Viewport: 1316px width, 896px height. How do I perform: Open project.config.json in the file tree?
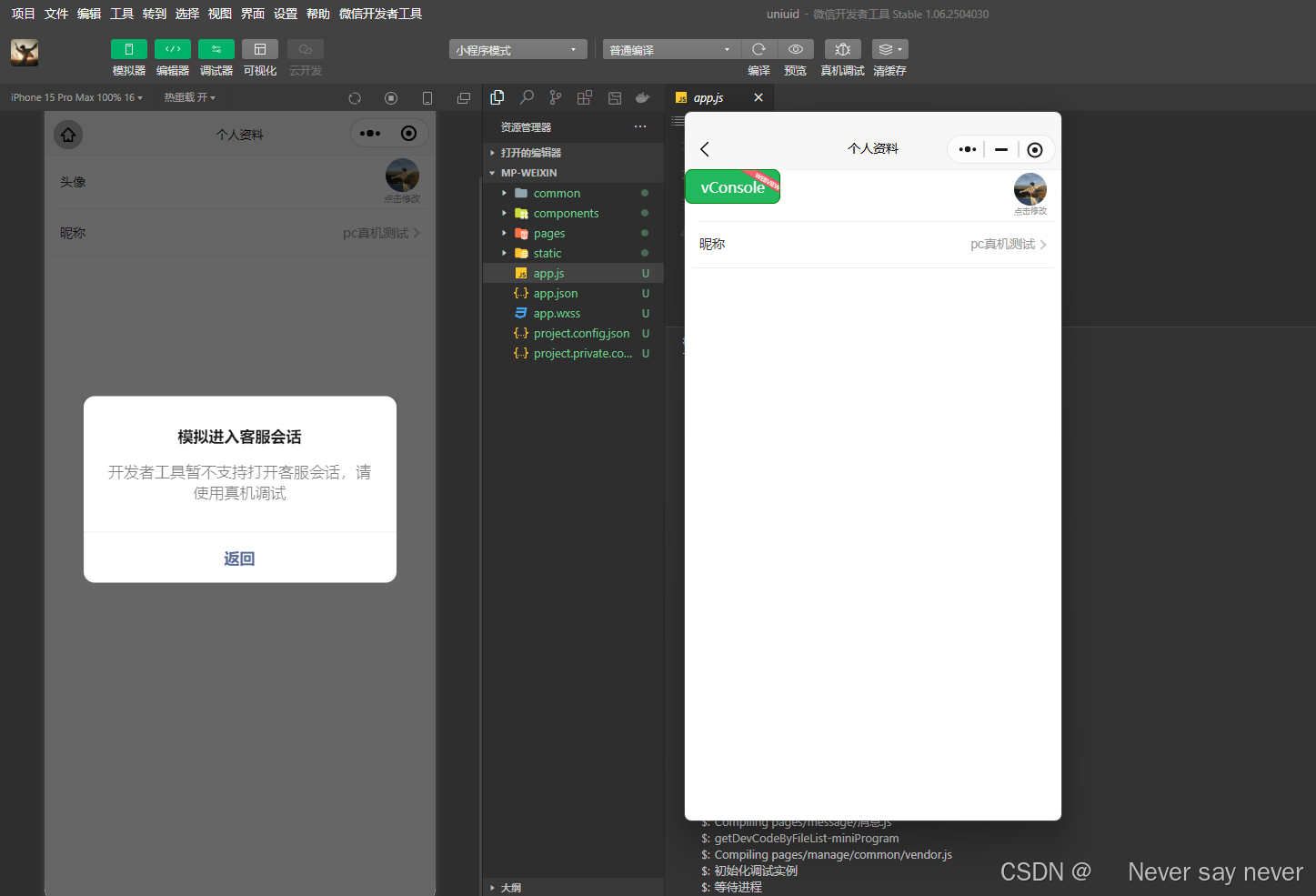pos(574,333)
